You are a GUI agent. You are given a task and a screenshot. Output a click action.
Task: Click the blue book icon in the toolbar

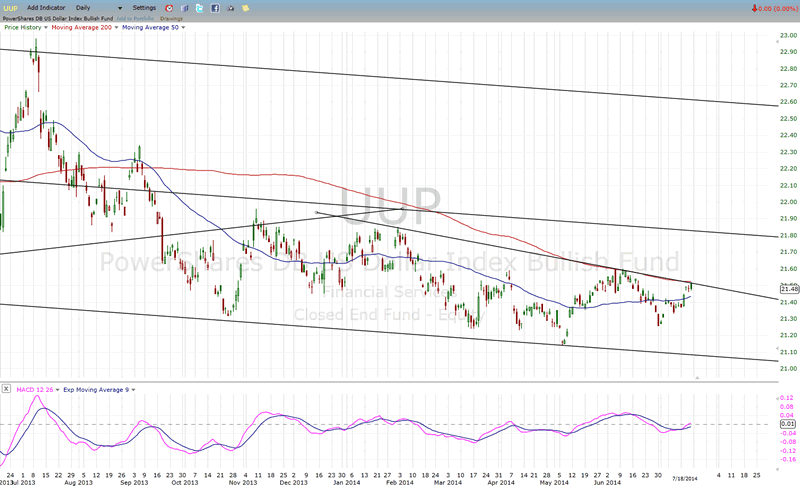[184, 8]
